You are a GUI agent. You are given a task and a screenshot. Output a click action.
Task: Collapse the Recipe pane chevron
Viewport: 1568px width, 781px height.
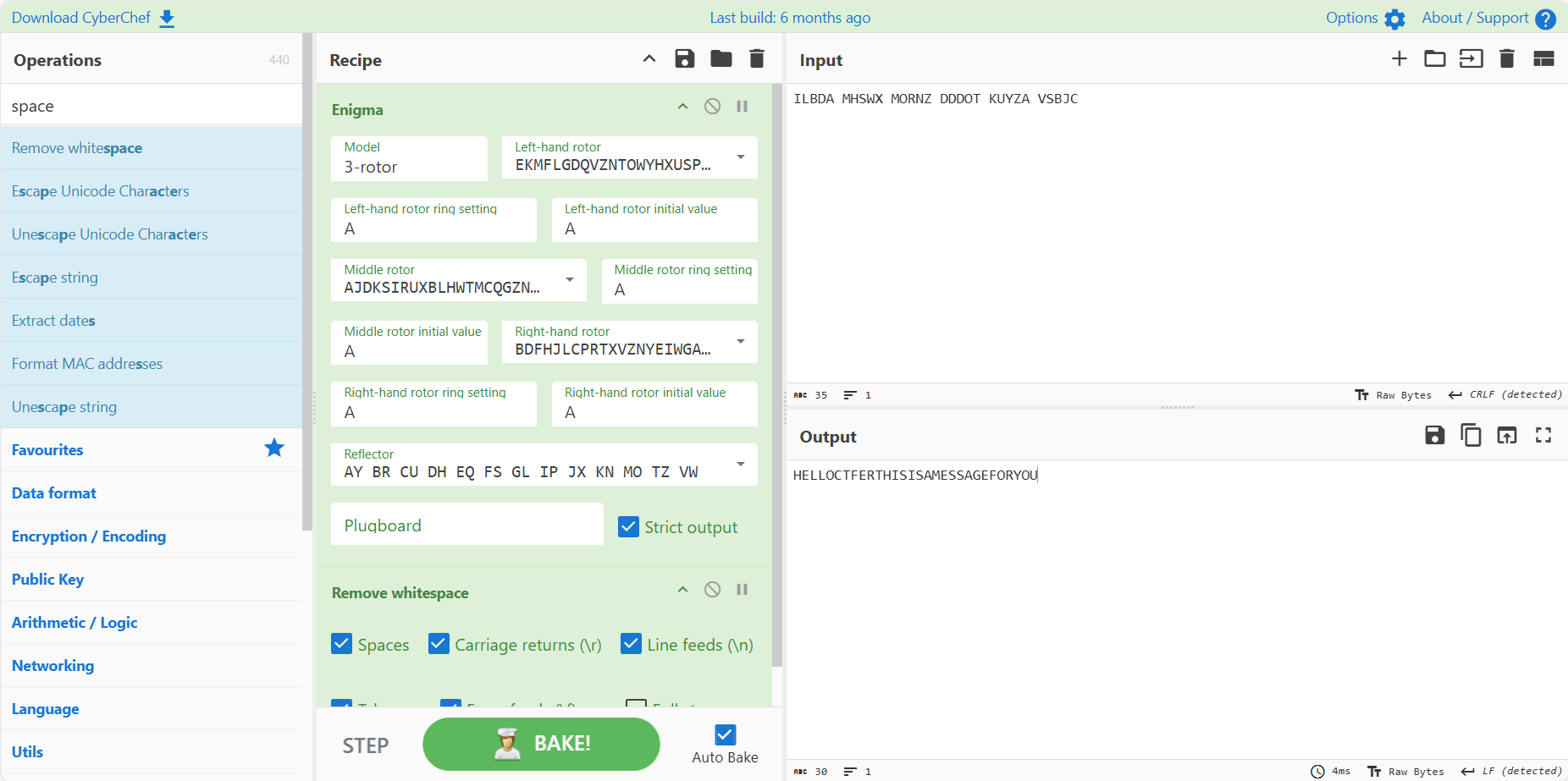[x=649, y=58]
